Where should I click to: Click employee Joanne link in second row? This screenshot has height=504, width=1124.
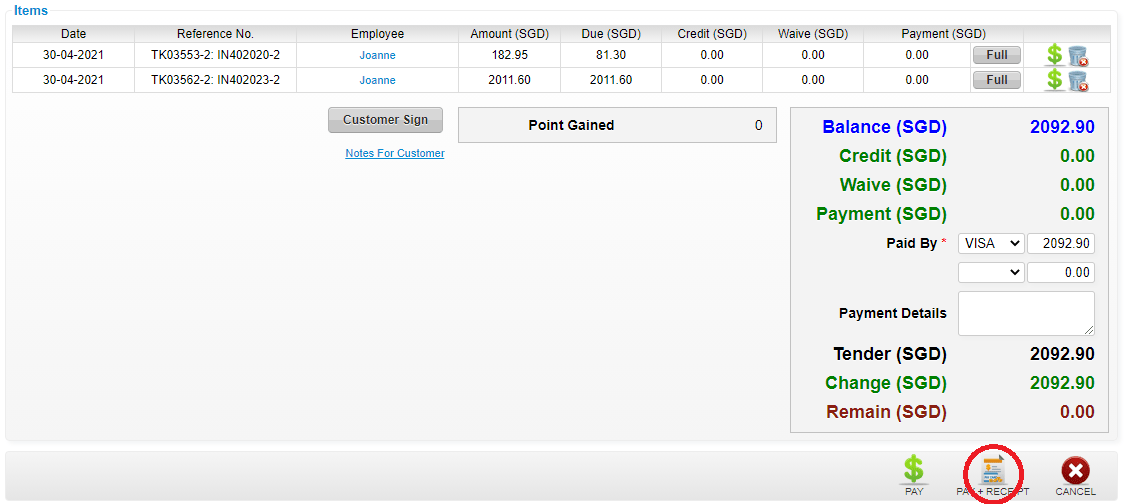pyautogui.click(x=378, y=80)
